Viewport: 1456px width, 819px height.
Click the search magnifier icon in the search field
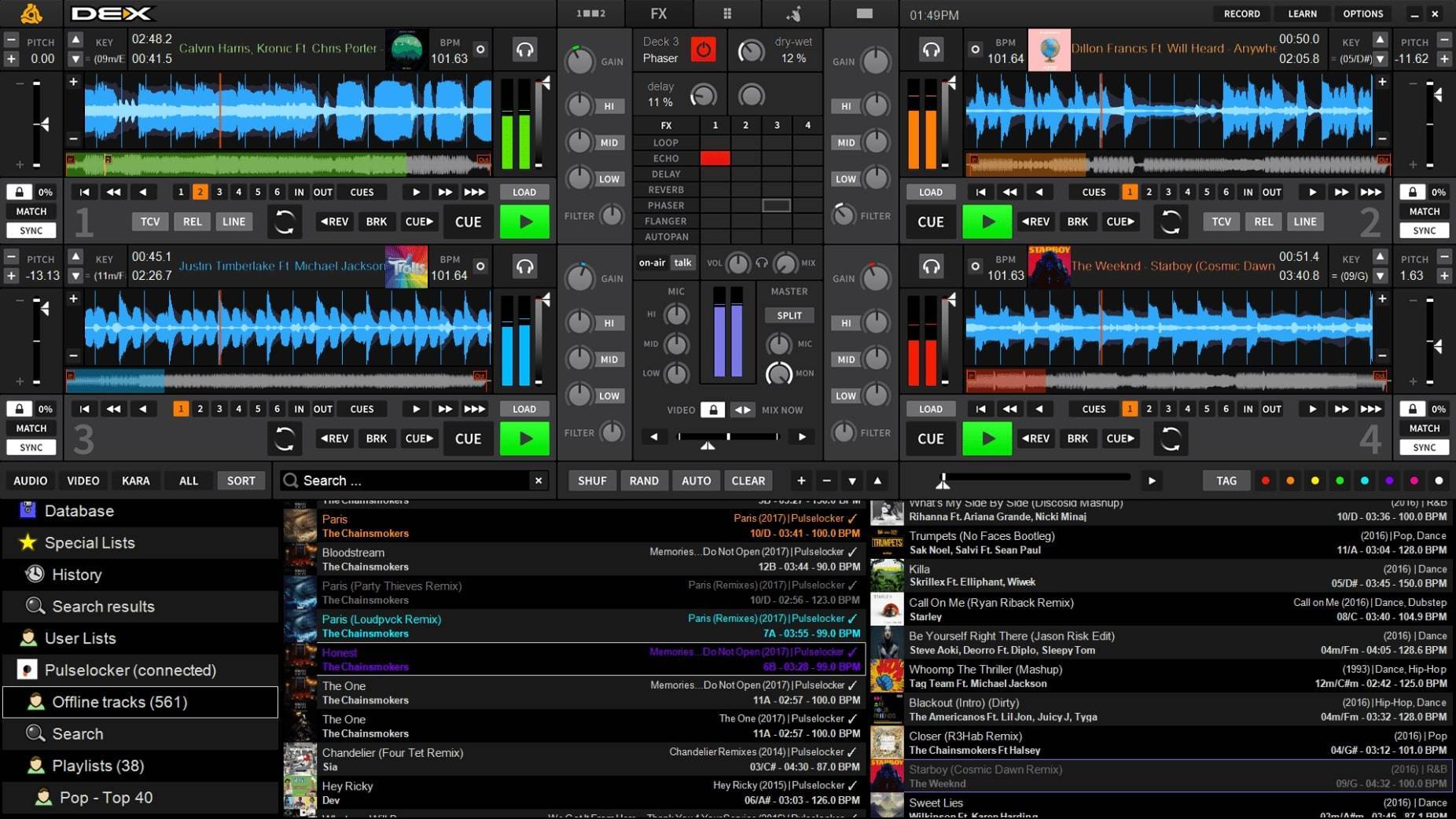coord(291,480)
